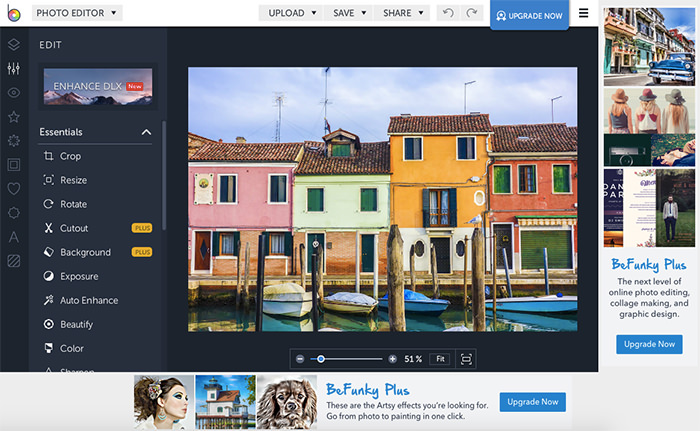Click the zoom slider handle
Screen dimensions: 700x431
point(321,358)
